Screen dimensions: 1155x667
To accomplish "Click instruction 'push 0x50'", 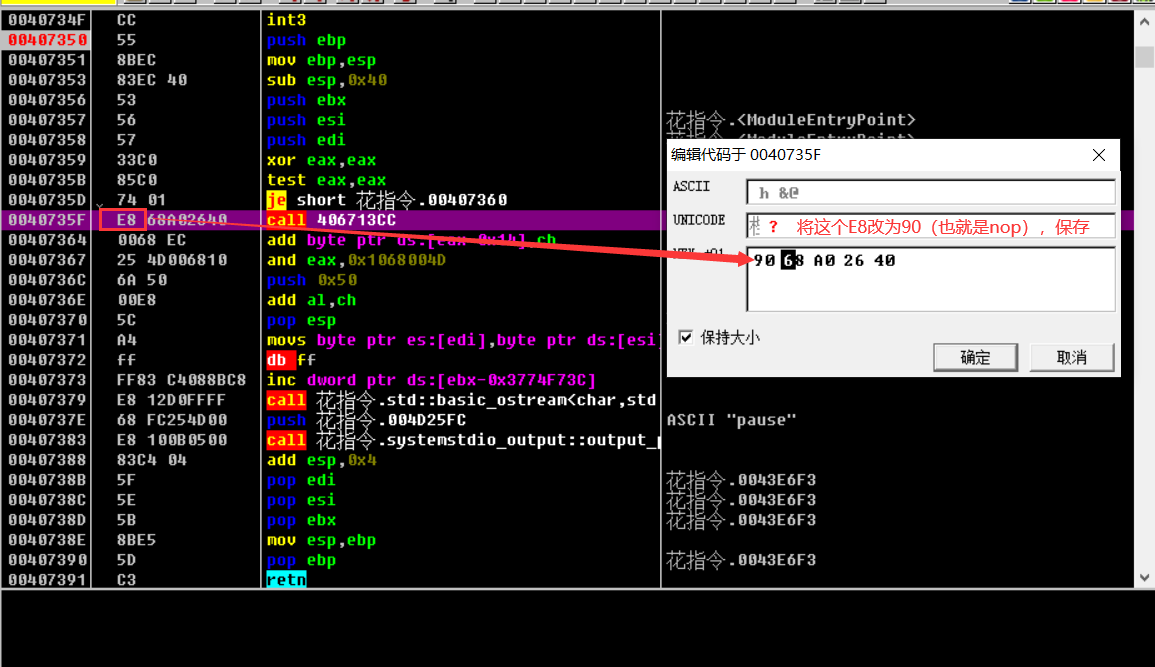I will coord(312,280).
